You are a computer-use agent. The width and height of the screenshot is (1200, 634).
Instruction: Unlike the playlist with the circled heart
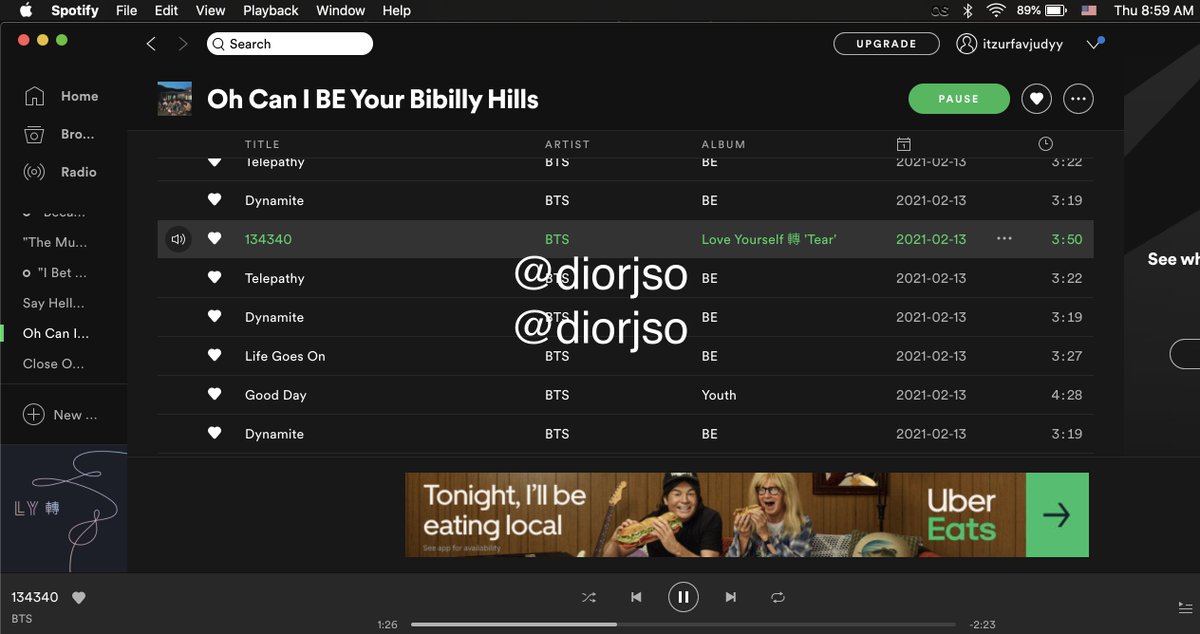(1037, 99)
